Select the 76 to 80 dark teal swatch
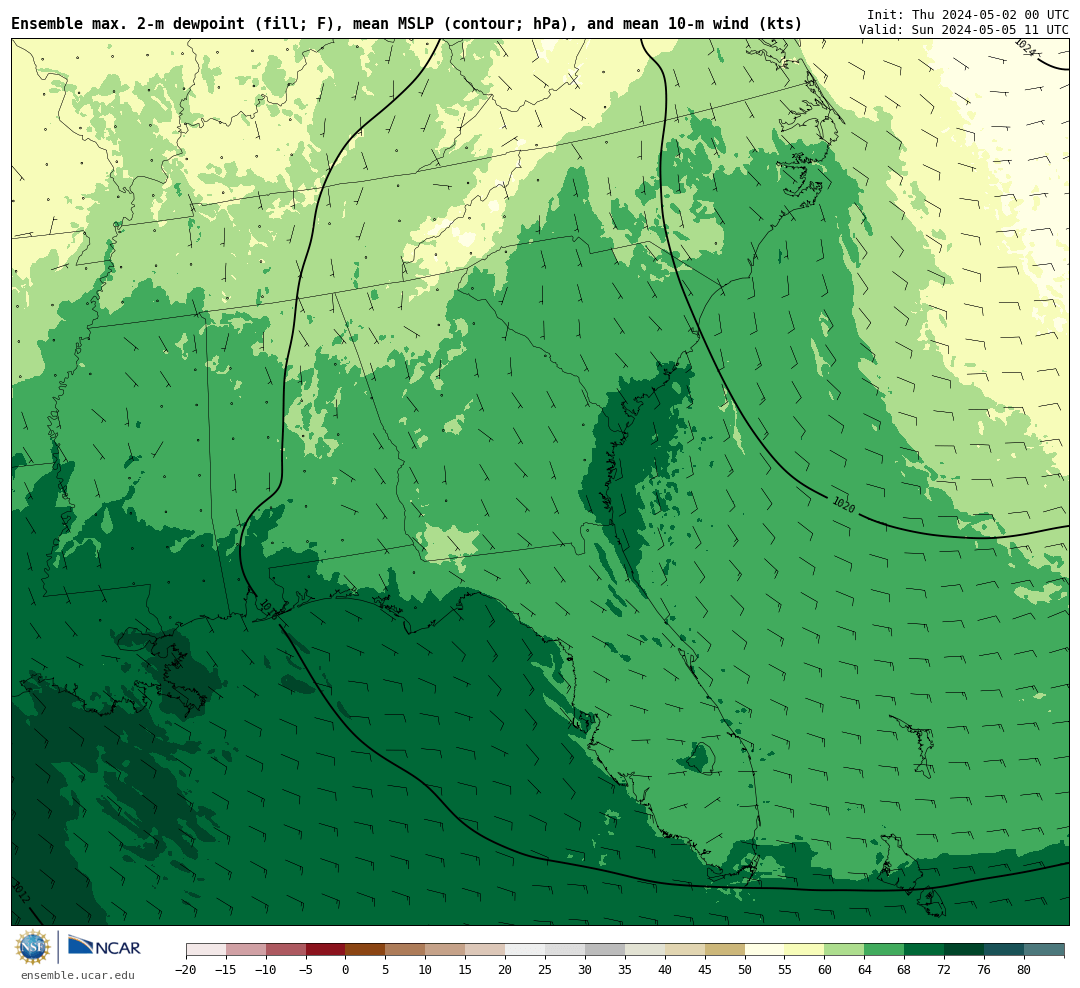This screenshot has height=988, width=1080. (x=1005, y=950)
